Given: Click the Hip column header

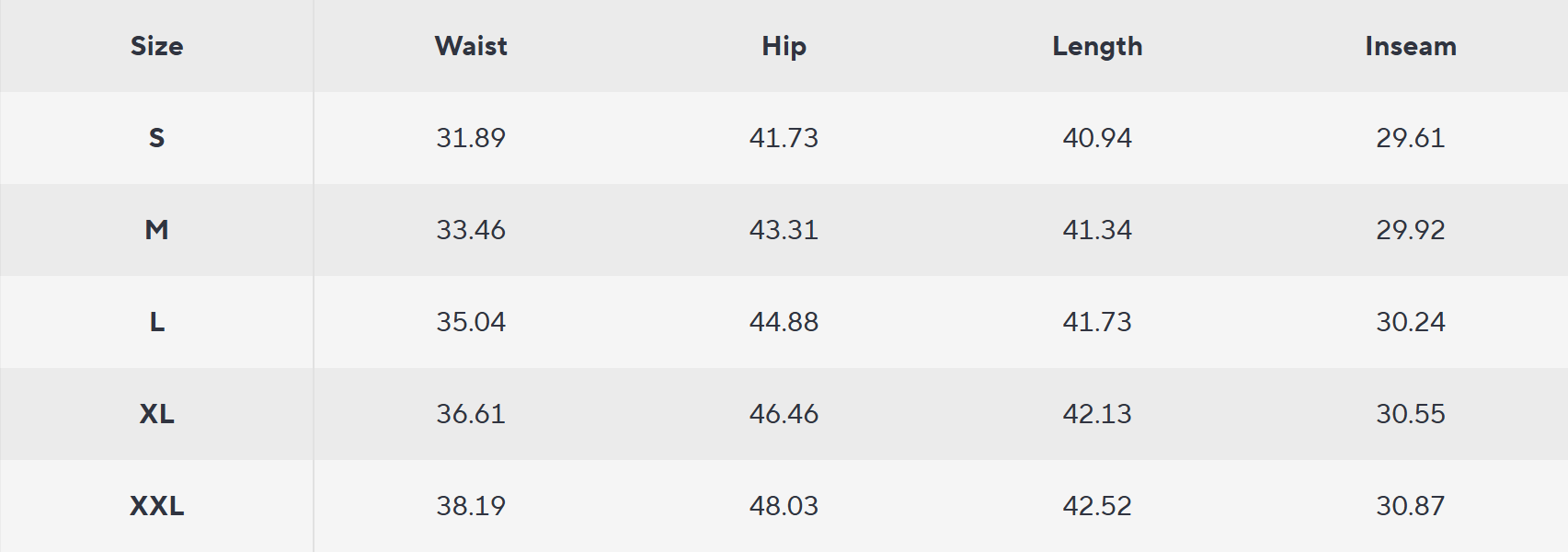Looking at the screenshot, I should pos(784,46).
